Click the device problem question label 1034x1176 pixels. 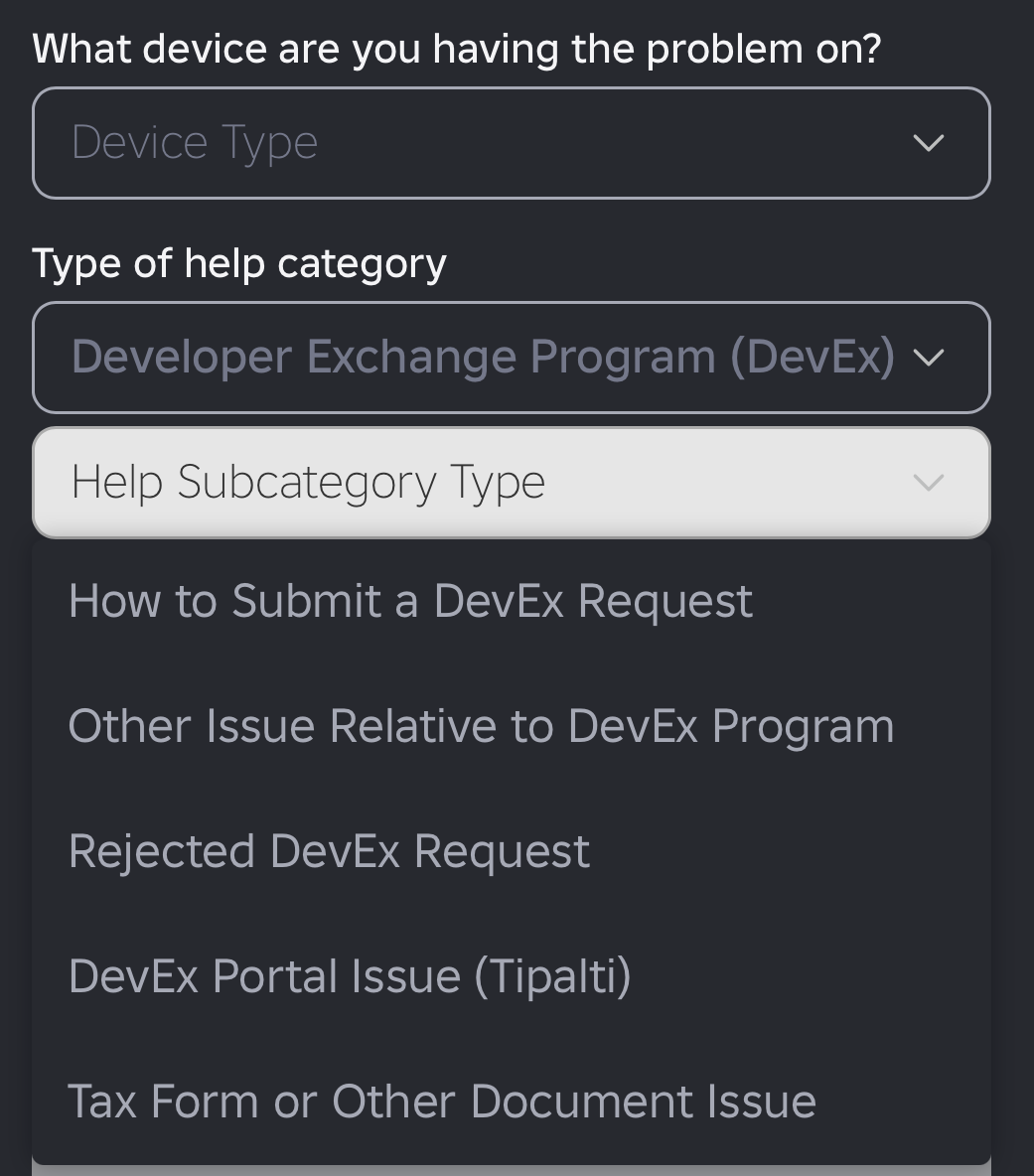(x=457, y=50)
